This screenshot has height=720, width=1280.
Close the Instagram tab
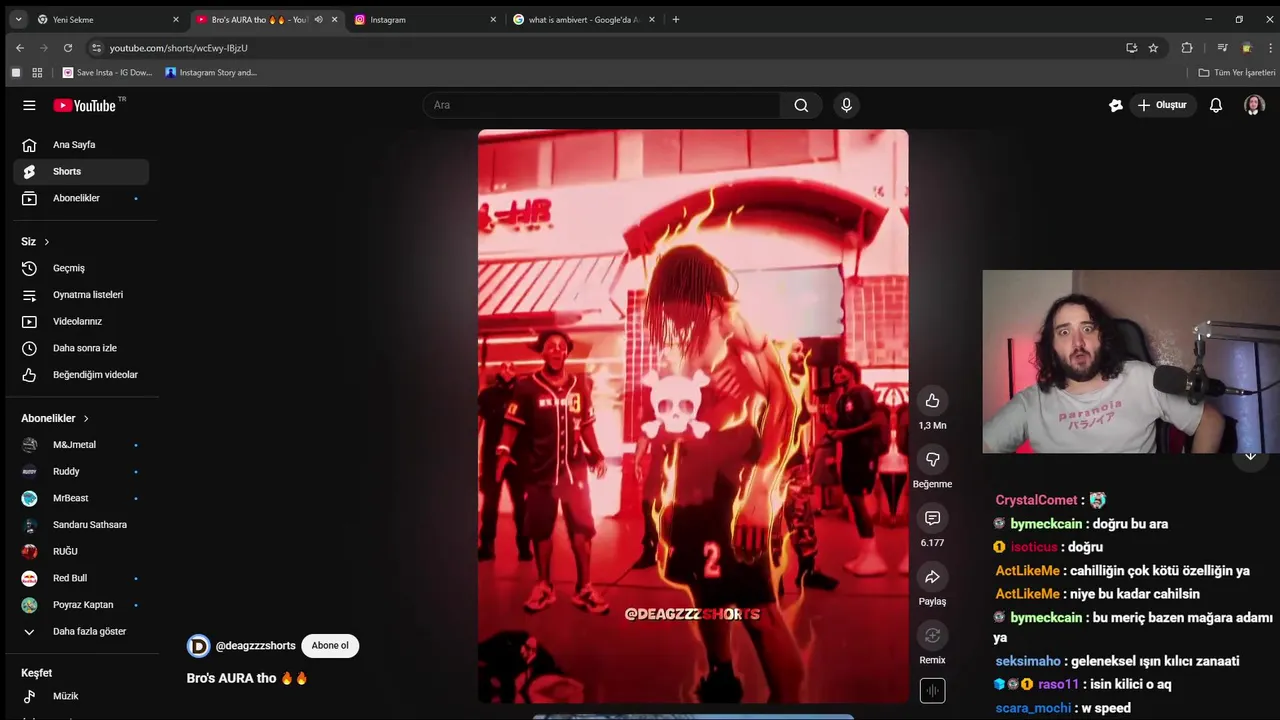(493, 19)
